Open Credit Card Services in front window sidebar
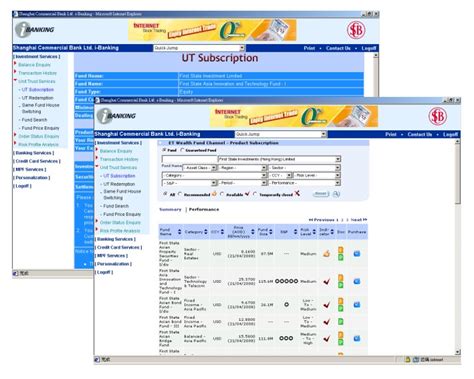Screen dimensions: 474x379 click(x=119, y=247)
